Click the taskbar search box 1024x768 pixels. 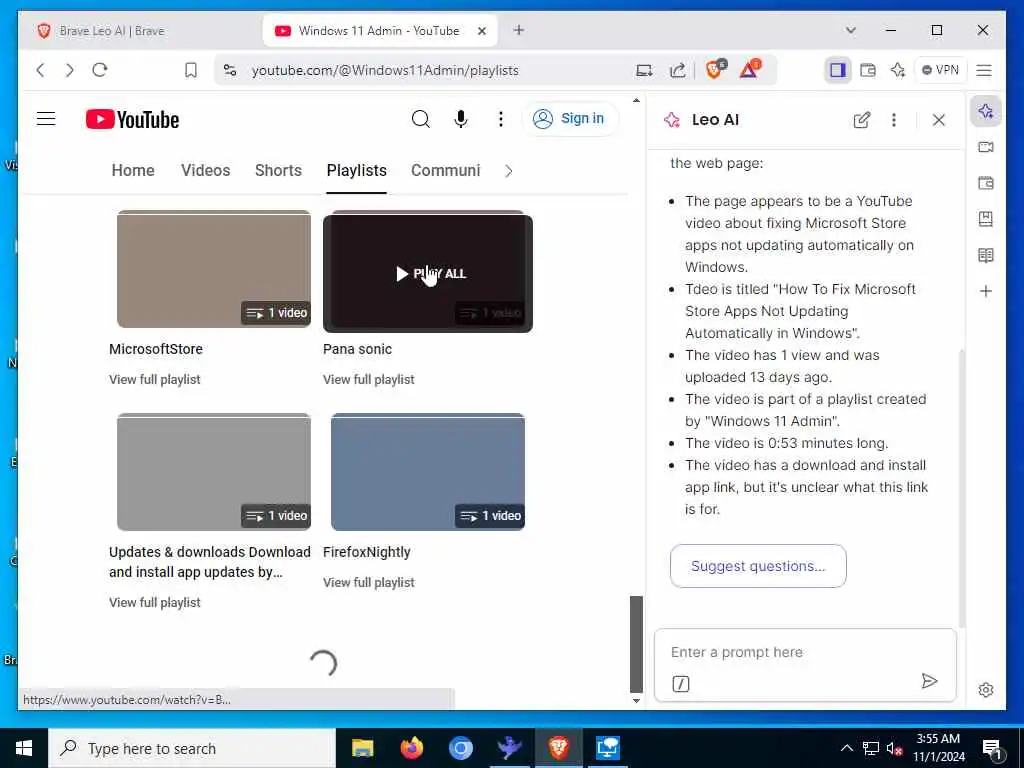click(x=192, y=748)
